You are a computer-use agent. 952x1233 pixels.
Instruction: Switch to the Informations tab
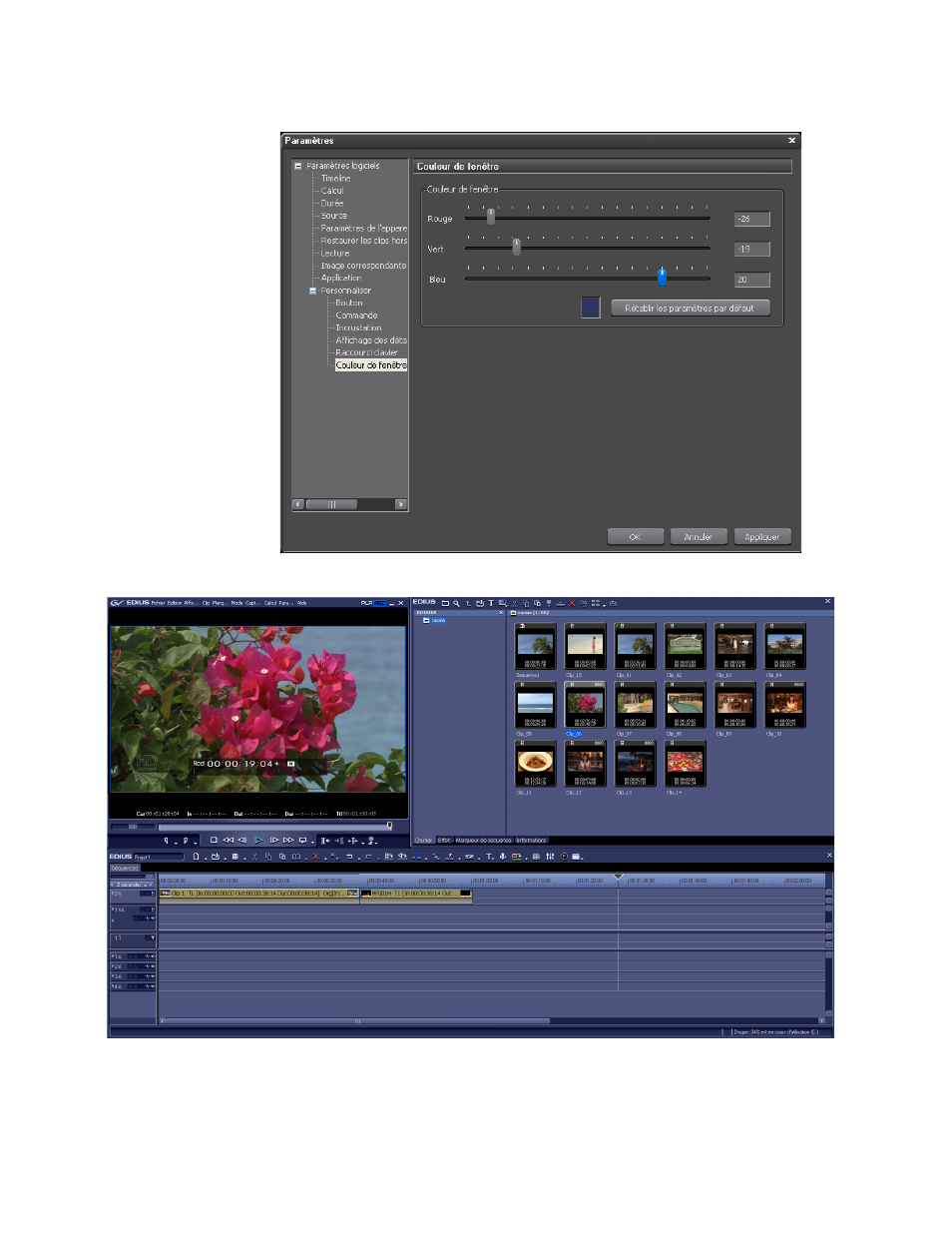532,841
